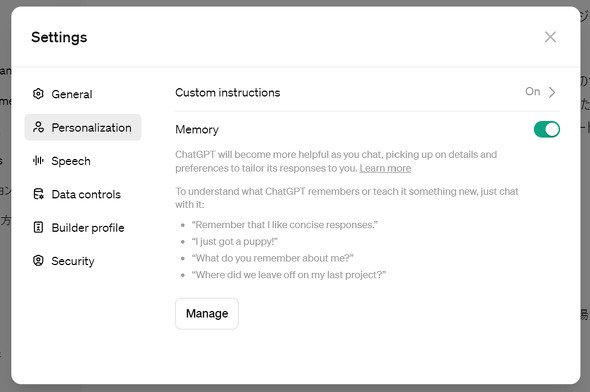590x392 pixels.
Task: Click the Memory section heading
Action: click(197, 129)
